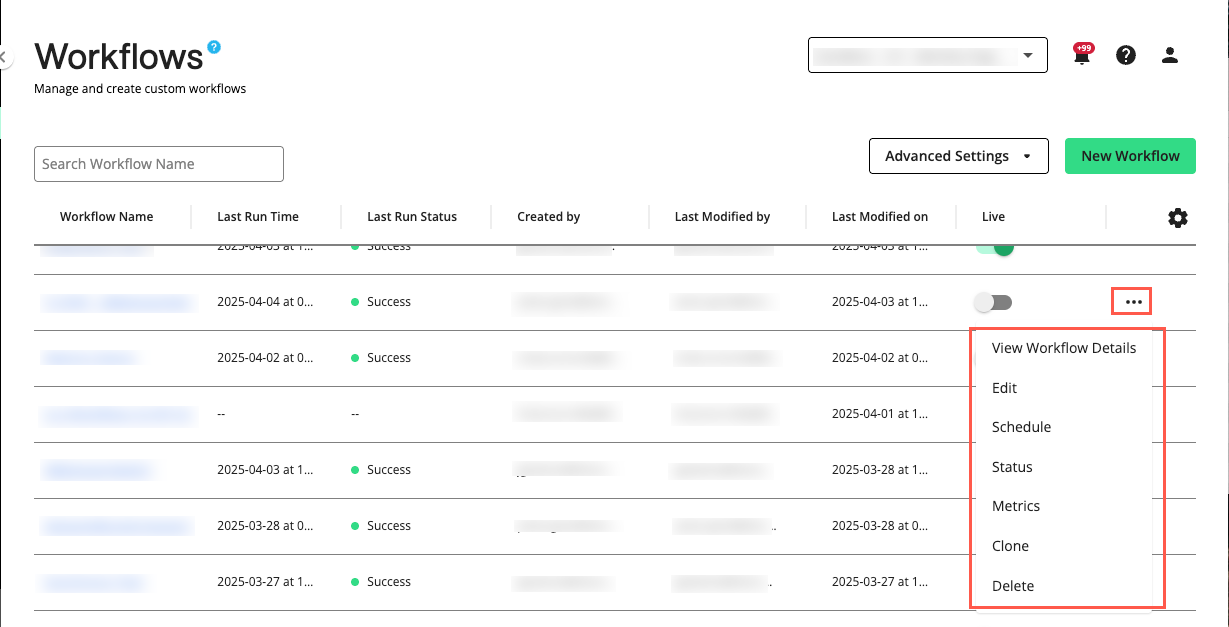Click the Last Modified by column header

[722, 217]
